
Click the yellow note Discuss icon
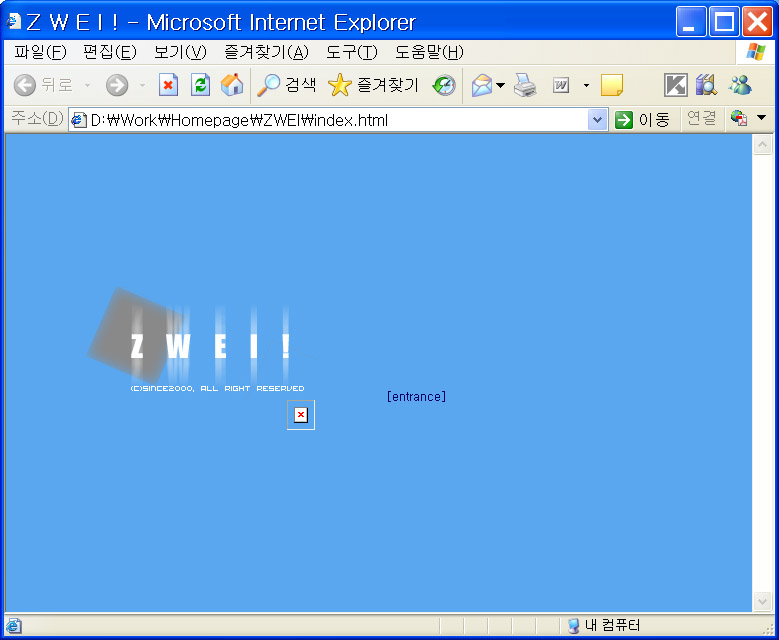tap(612, 85)
